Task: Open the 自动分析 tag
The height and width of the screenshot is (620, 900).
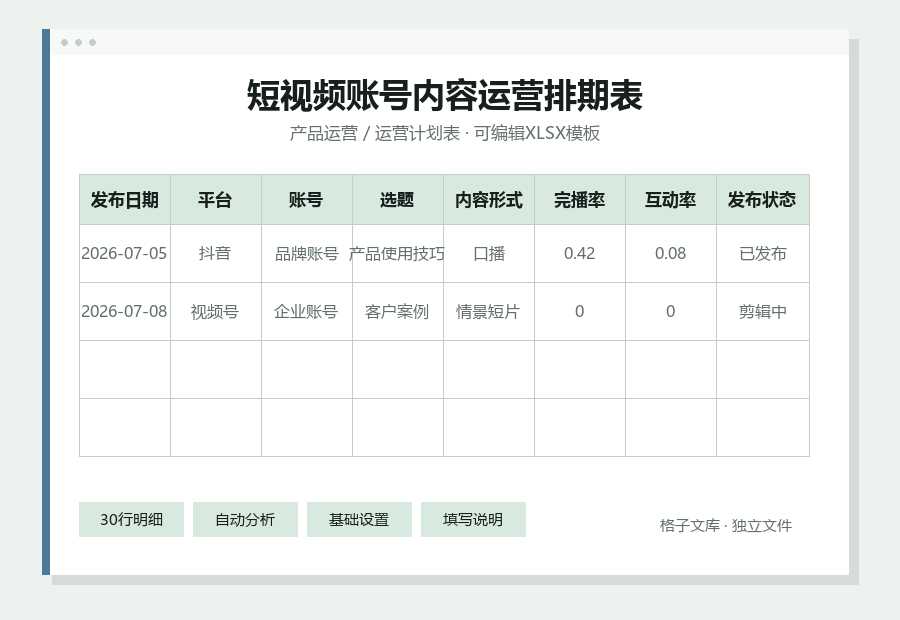Action: click(245, 520)
